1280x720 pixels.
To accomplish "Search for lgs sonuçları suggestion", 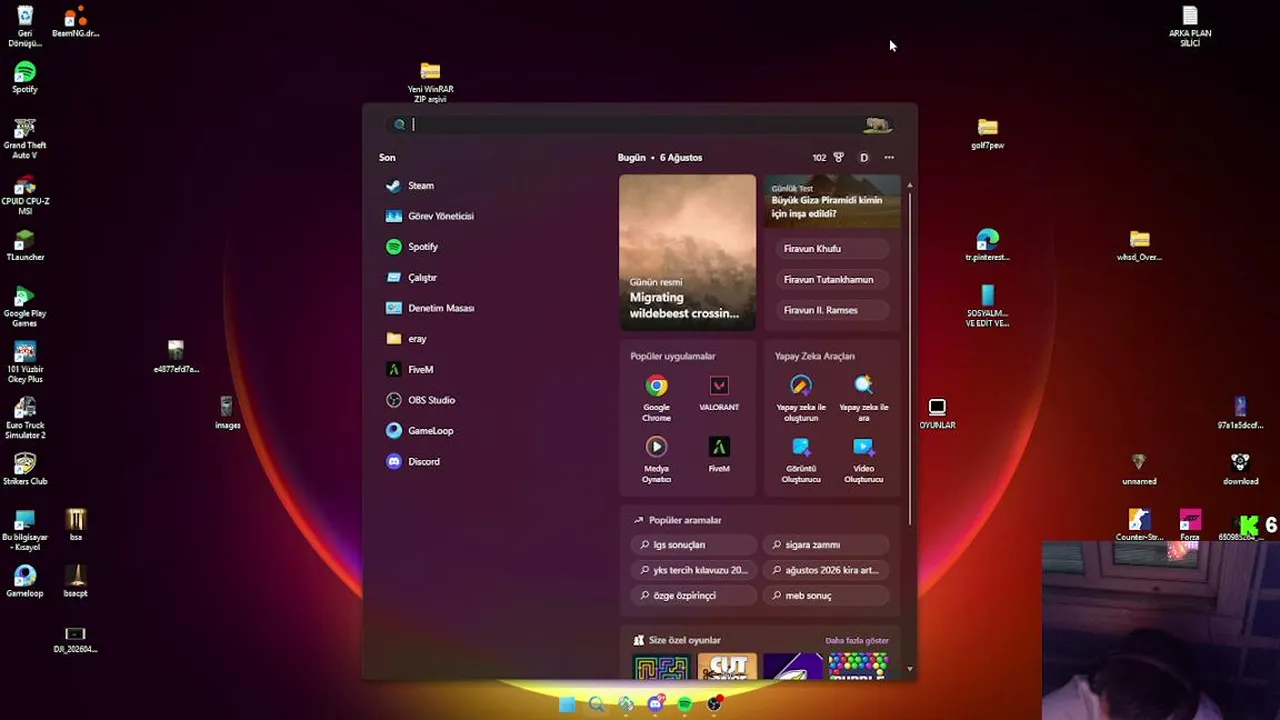I will point(694,545).
